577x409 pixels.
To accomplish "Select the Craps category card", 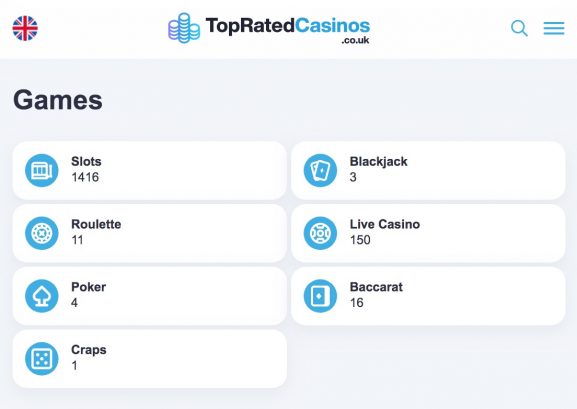I will point(149,359).
